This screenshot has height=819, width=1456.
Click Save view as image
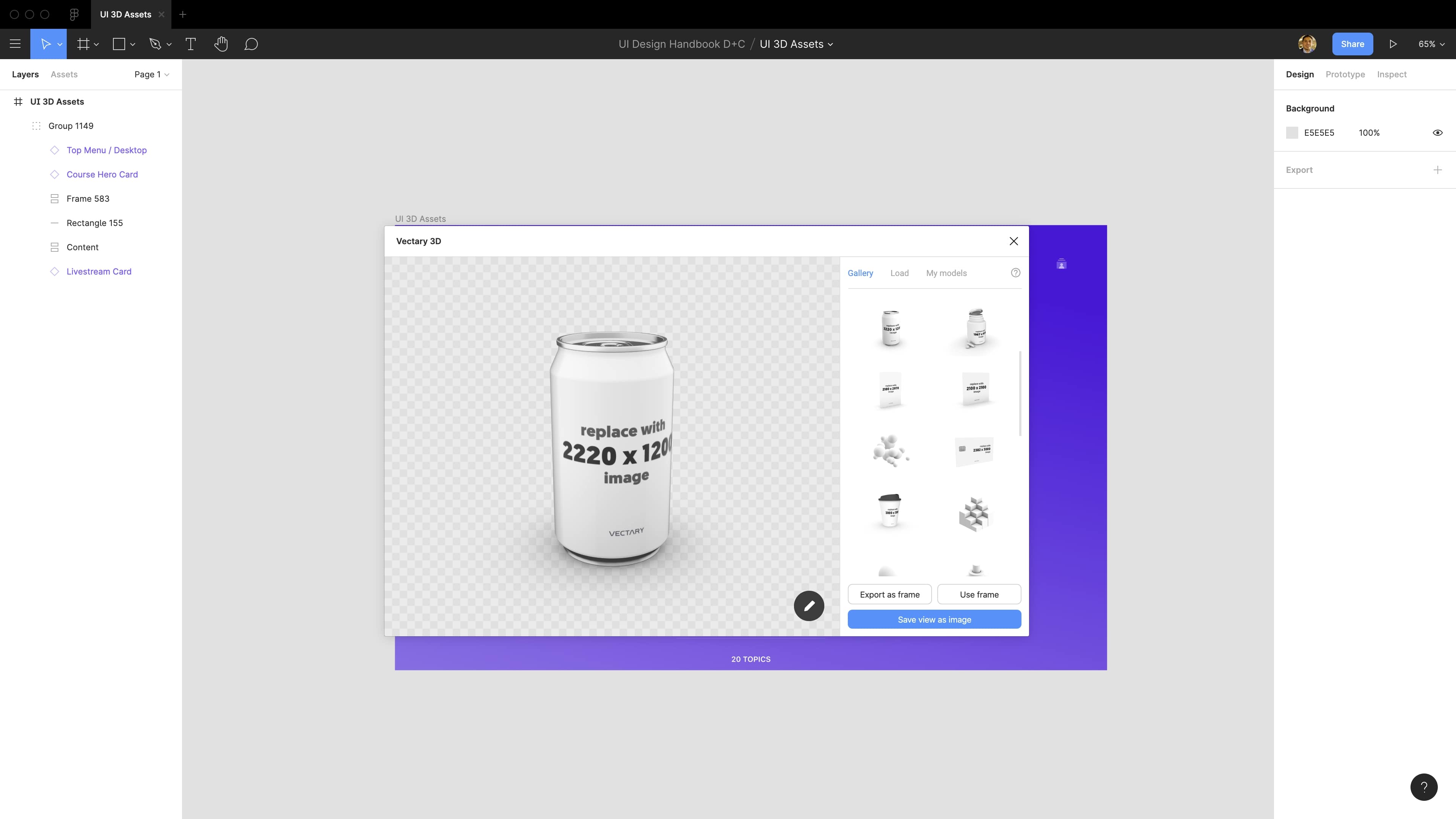934,619
